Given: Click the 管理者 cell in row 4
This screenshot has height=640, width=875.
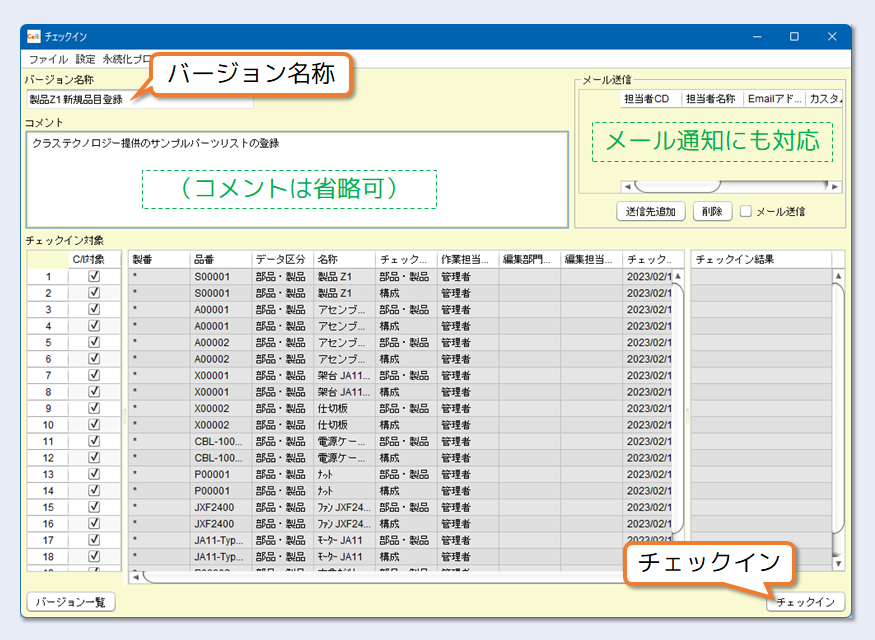Looking at the screenshot, I should 468,326.
